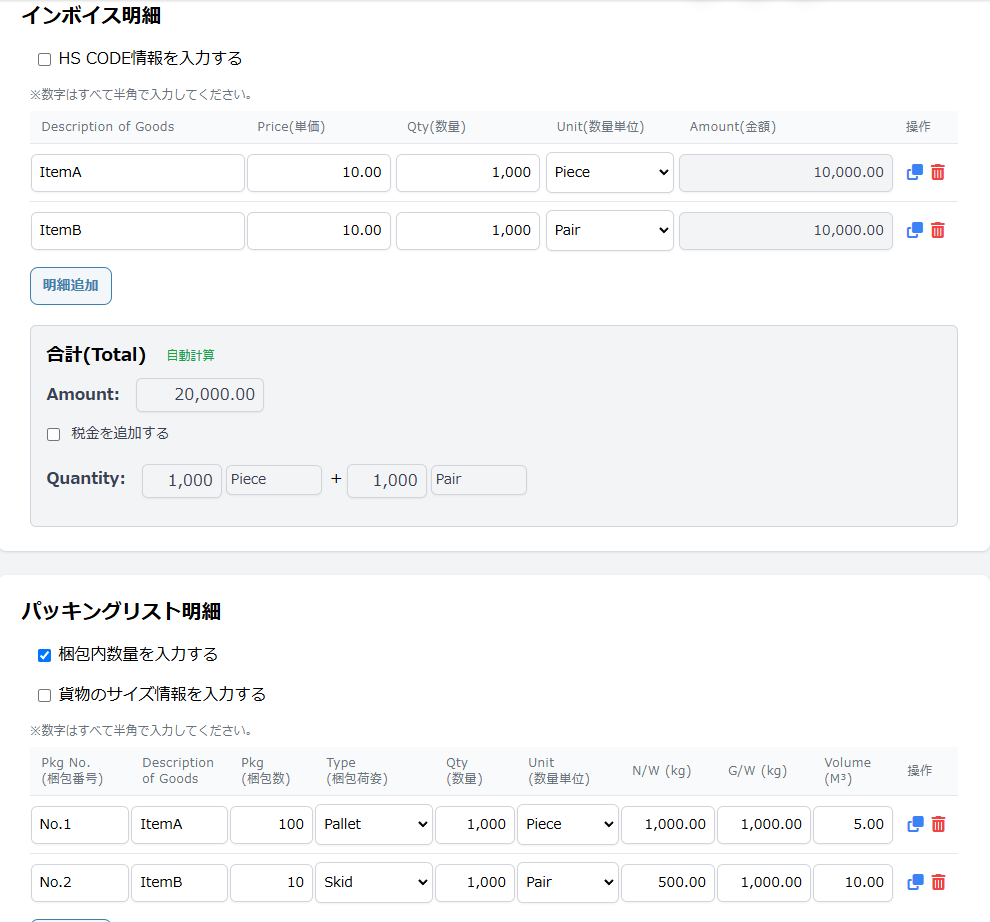Viewport: 990px width, 922px height.
Task: Click the Description of Goods invoice column header
Action: [x=108, y=127]
